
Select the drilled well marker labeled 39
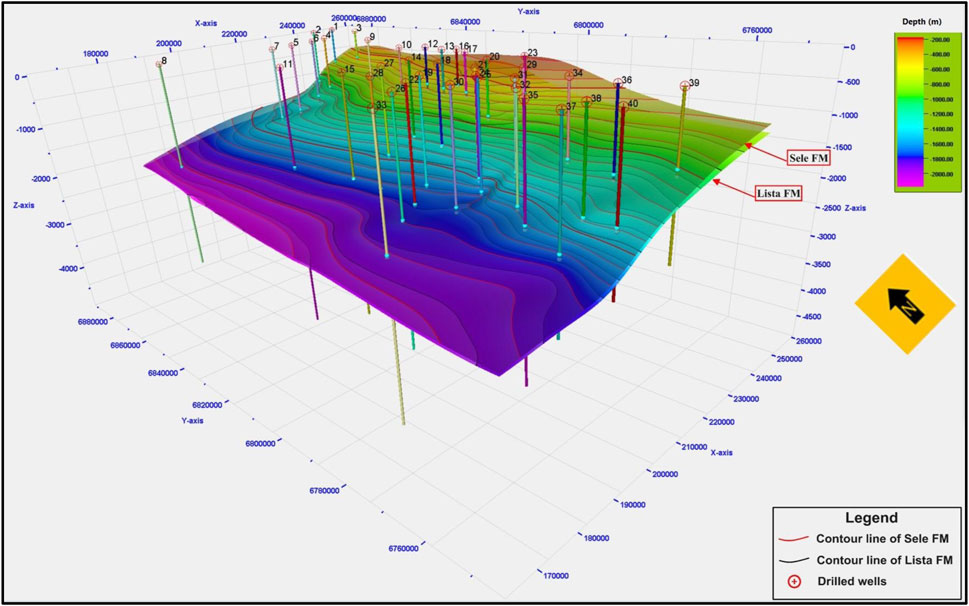685,86
